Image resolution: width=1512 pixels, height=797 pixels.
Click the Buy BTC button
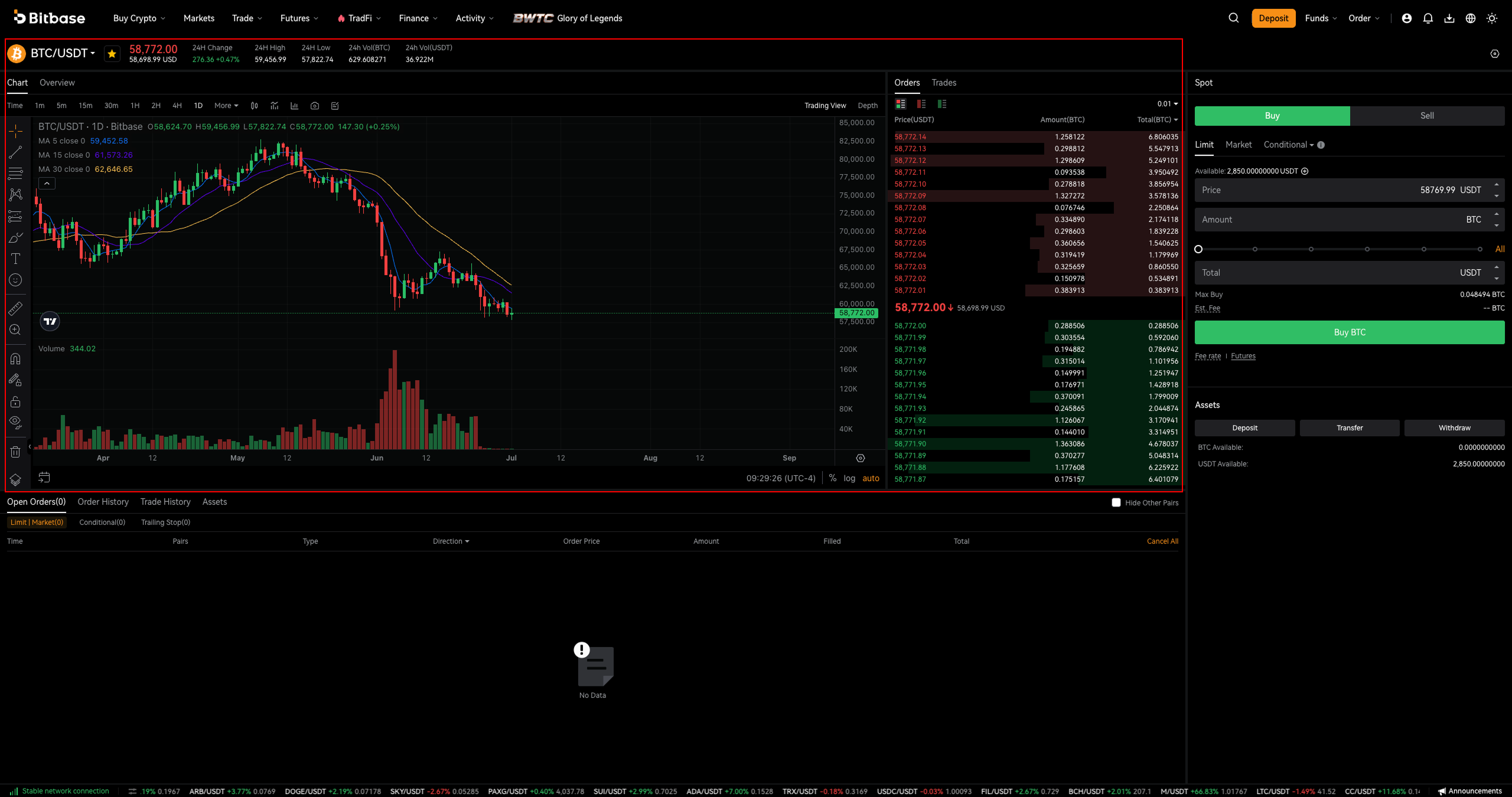pos(1350,332)
